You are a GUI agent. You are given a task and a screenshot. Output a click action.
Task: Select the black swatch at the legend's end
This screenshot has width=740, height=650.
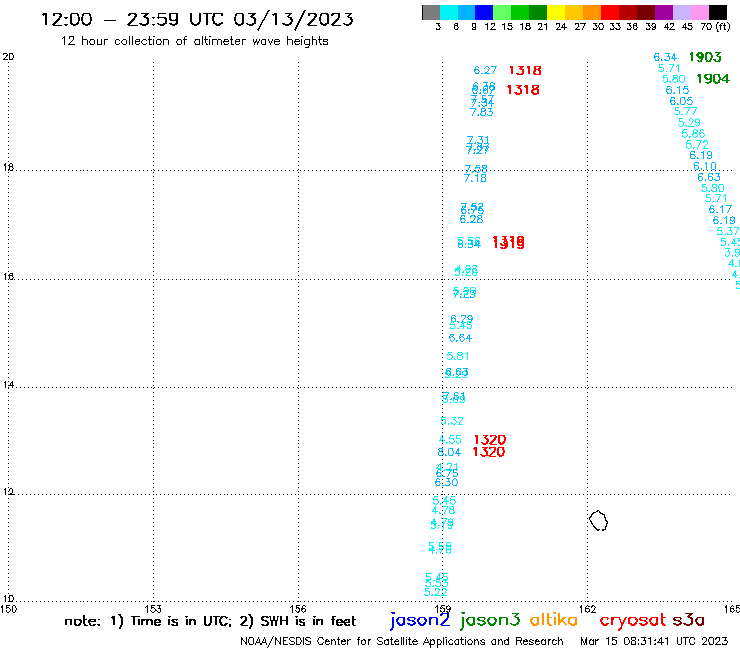point(717,12)
